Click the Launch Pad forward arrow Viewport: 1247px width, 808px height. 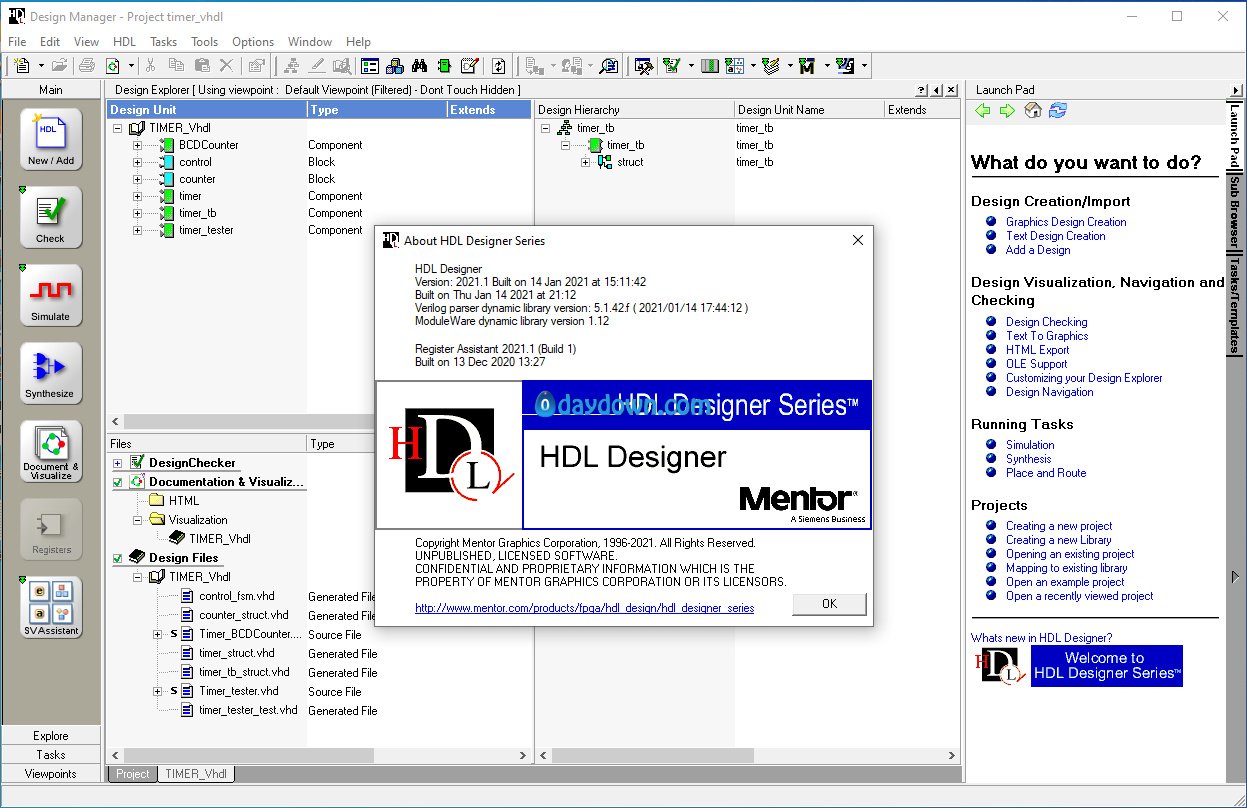(x=1007, y=110)
